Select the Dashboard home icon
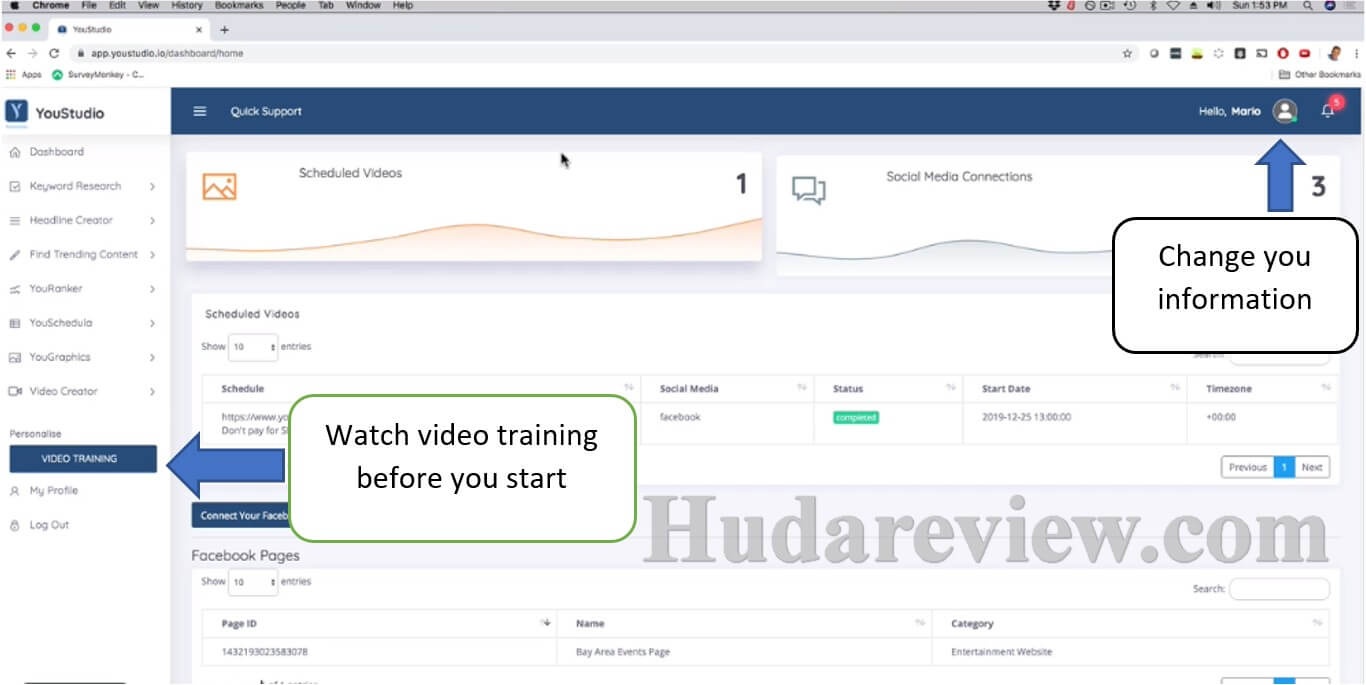Viewport: 1366px width, 685px height. tap(14, 152)
